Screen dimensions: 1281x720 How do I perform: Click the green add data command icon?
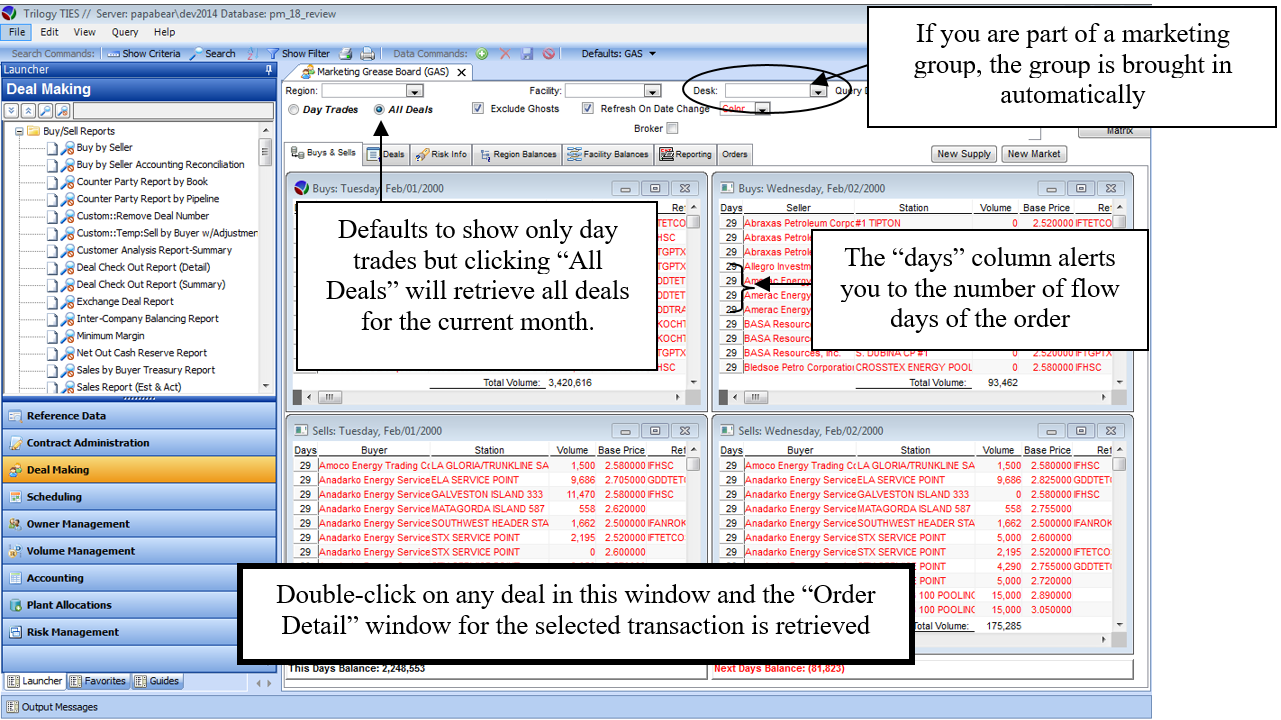482,54
